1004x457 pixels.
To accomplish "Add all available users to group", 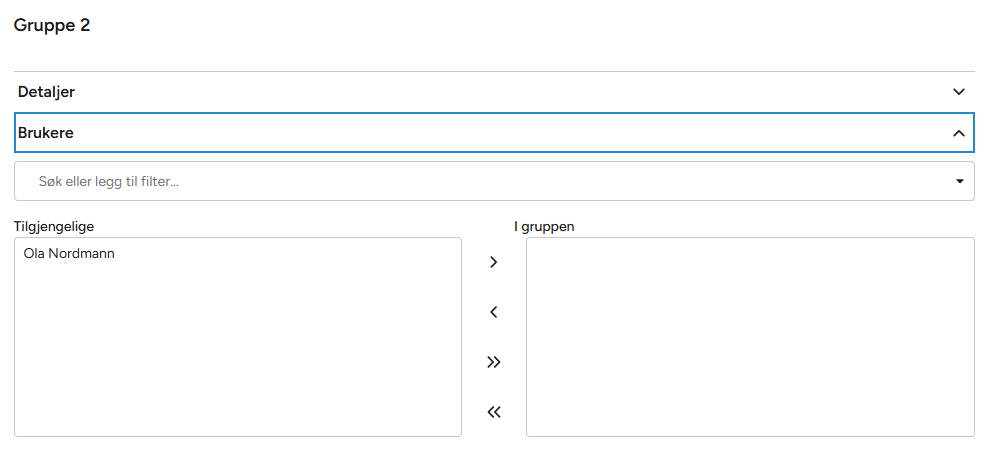I will click(x=493, y=362).
